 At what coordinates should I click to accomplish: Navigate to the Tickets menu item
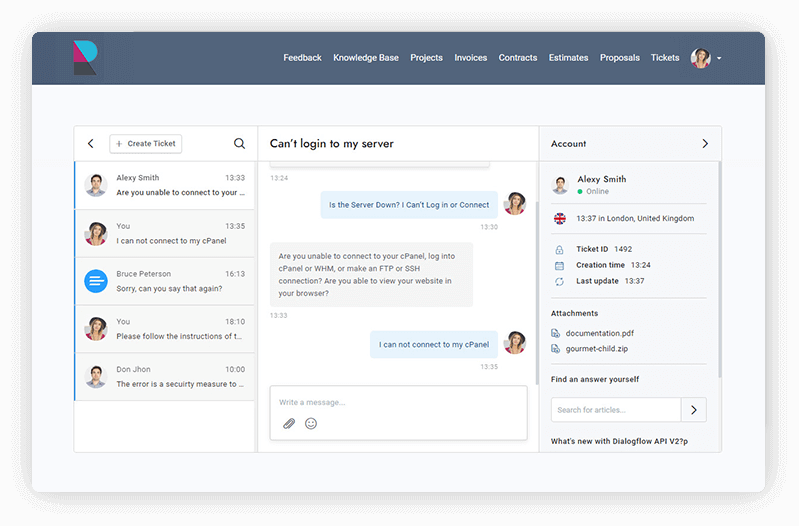click(665, 58)
